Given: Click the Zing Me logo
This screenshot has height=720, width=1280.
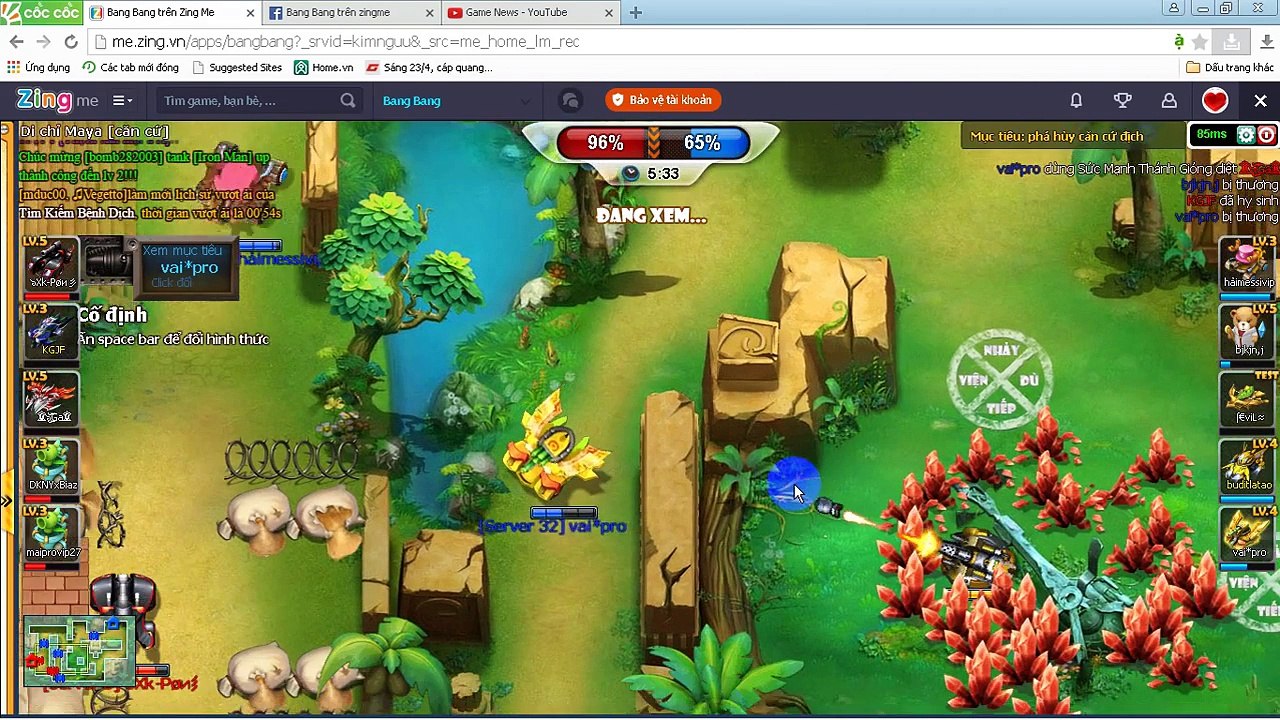Looking at the screenshot, I should tap(57, 100).
